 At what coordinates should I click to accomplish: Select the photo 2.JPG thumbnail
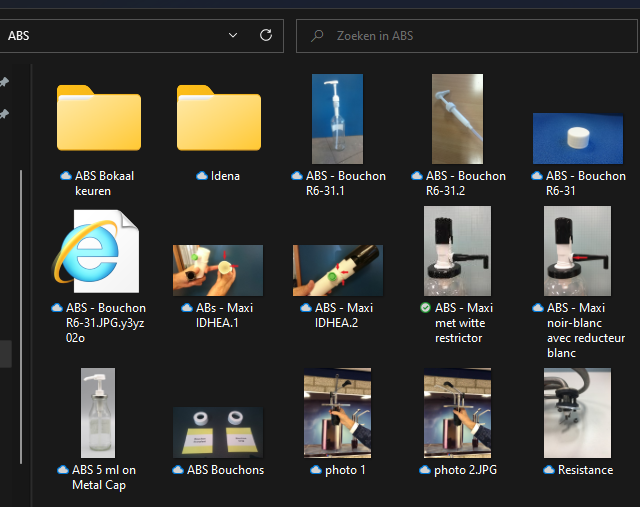pyautogui.click(x=457, y=413)
